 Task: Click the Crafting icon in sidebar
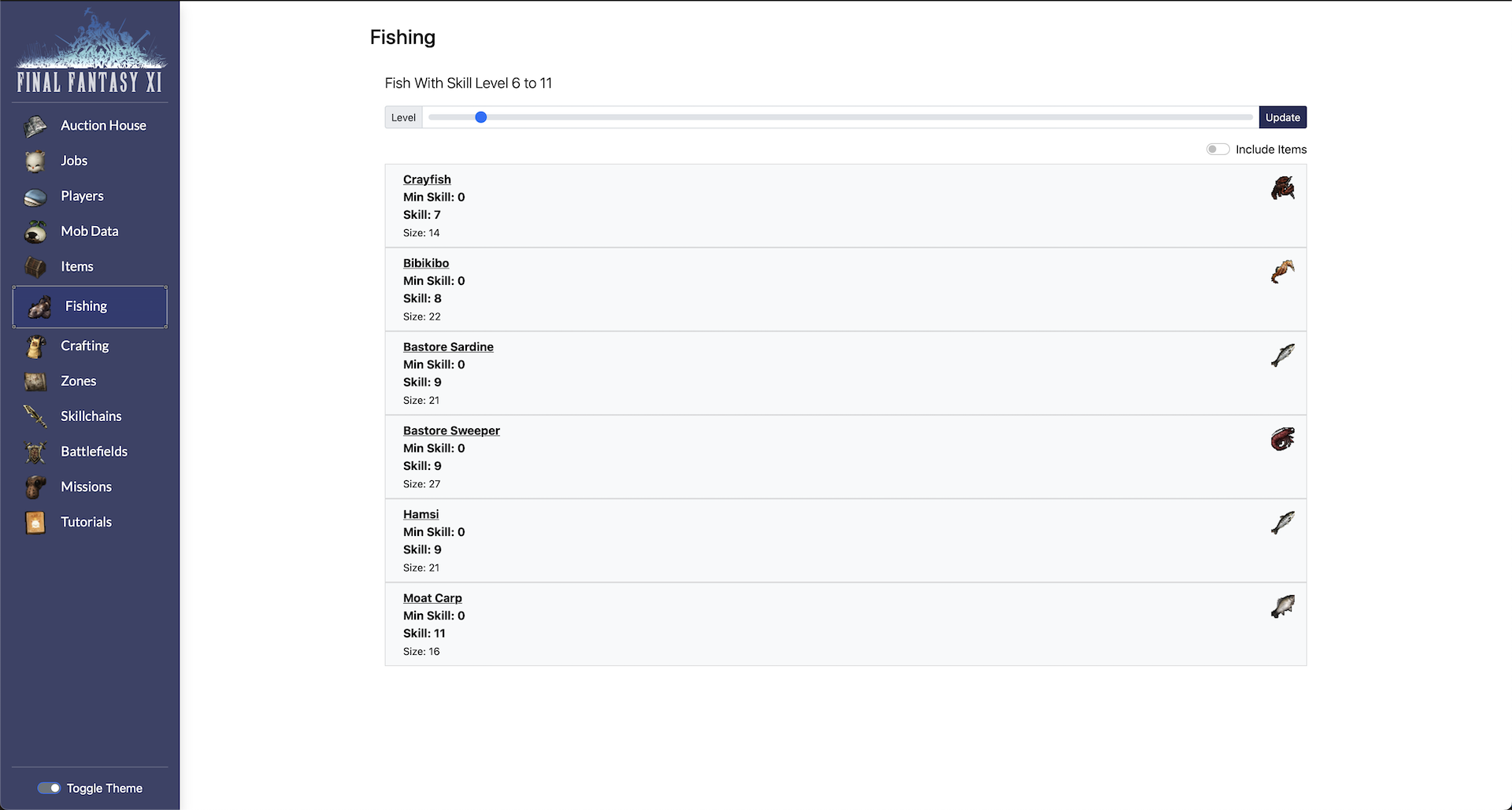[x=35, y=346]
